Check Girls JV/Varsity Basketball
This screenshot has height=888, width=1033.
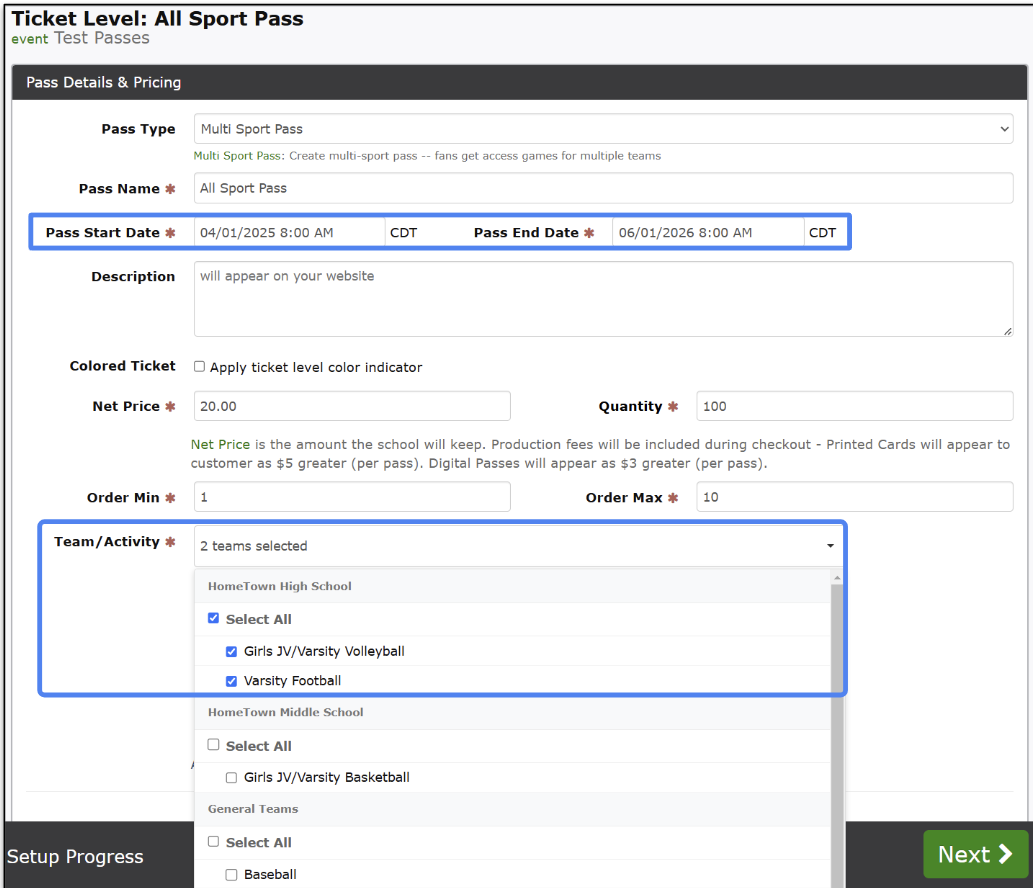[232, 777]
